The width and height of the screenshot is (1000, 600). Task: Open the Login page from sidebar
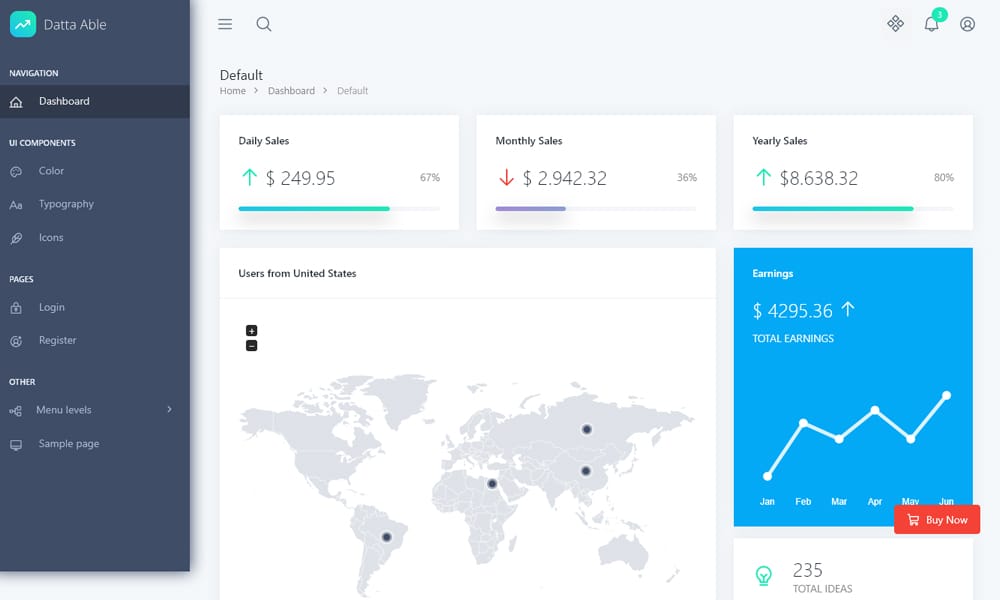point(52,307)
